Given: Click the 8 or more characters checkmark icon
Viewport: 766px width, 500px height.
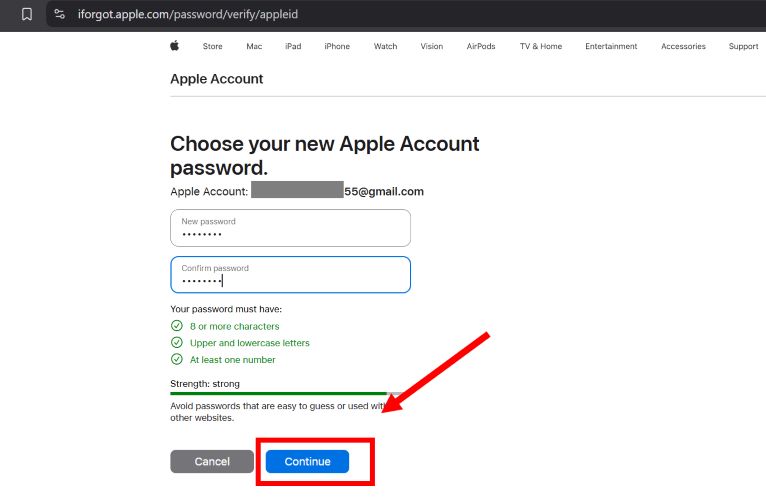Looking at the screenshot, I should point(177,326).
